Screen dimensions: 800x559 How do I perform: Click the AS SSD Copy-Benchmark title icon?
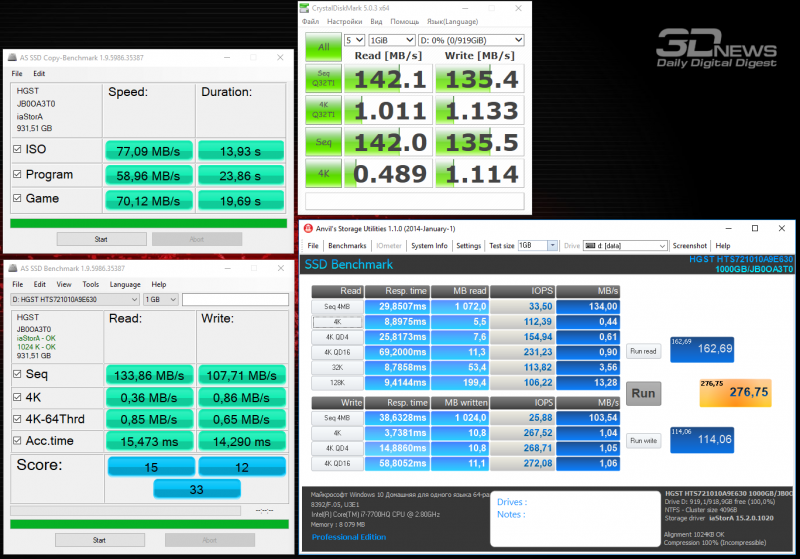coord(12,58)
